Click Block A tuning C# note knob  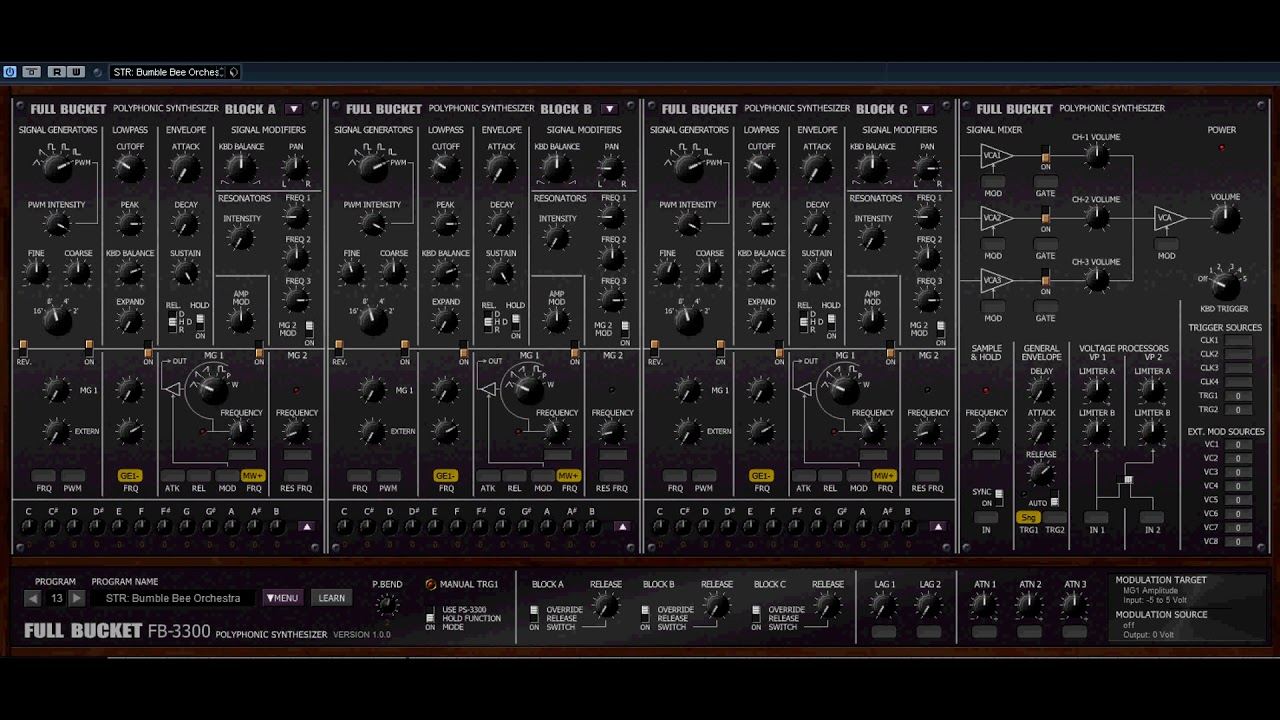[x=51, y=529]
